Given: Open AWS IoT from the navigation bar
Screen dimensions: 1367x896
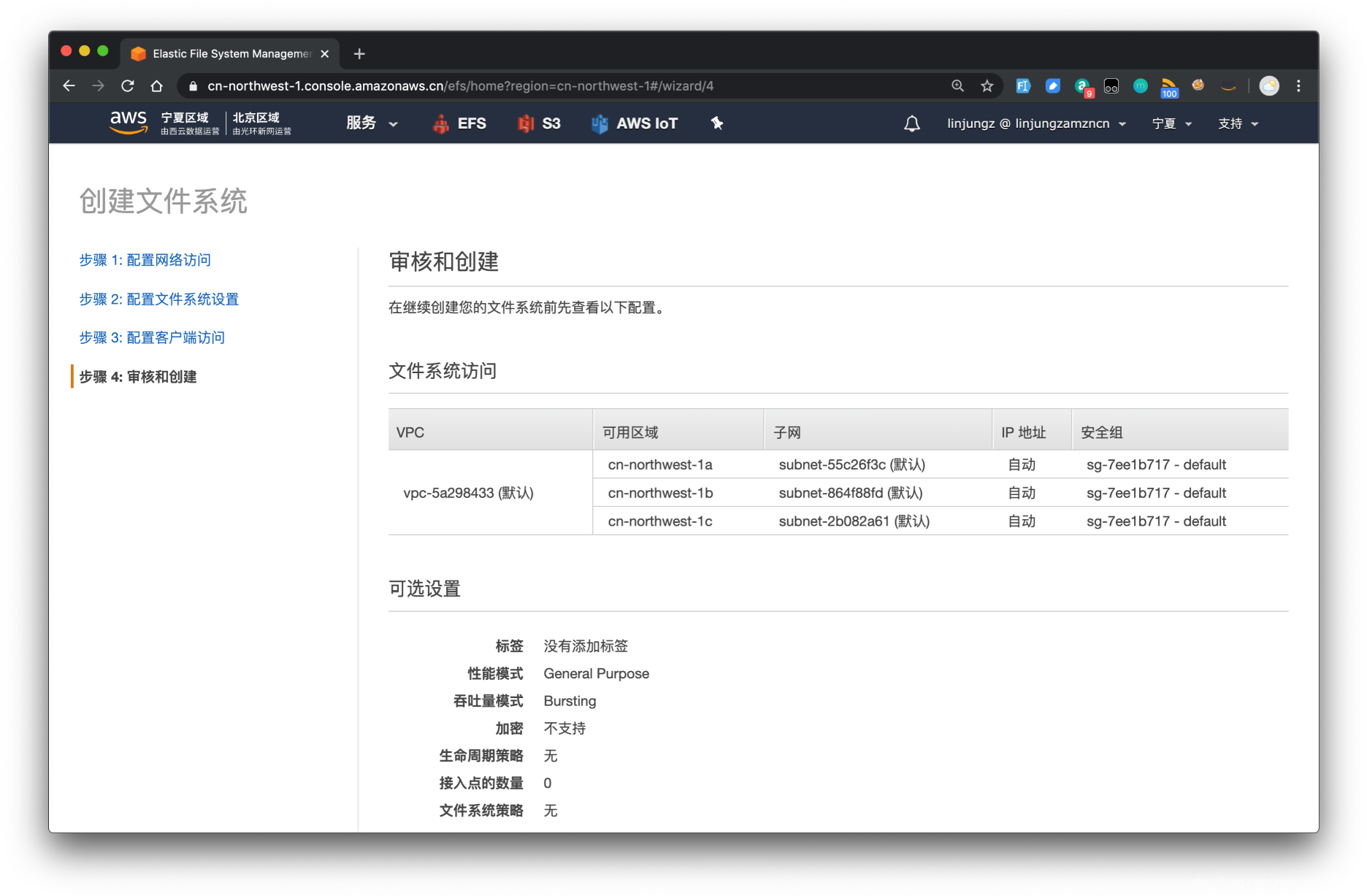Looking at the screenshot, I should click(x=634, y=123).
